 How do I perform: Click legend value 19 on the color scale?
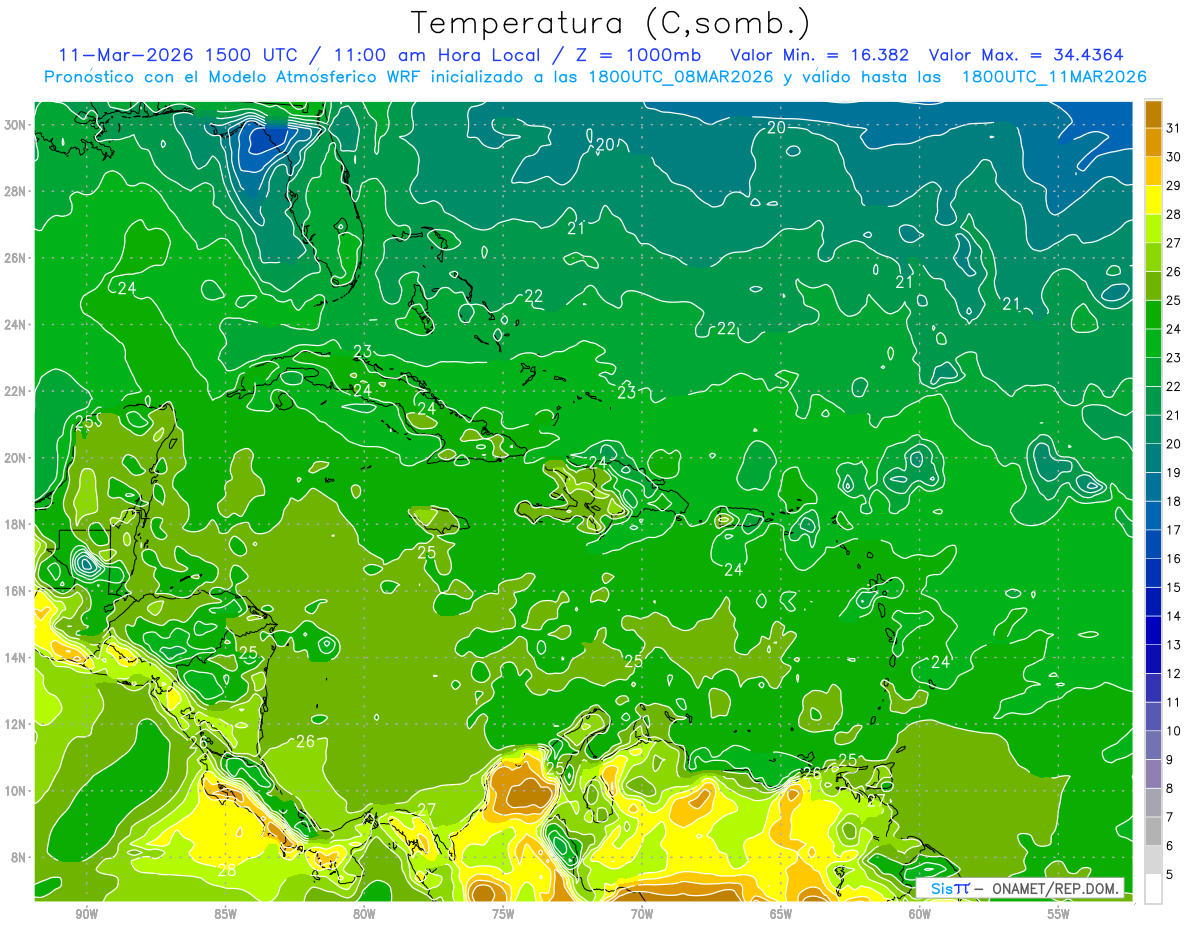(x=1173, y=473)
